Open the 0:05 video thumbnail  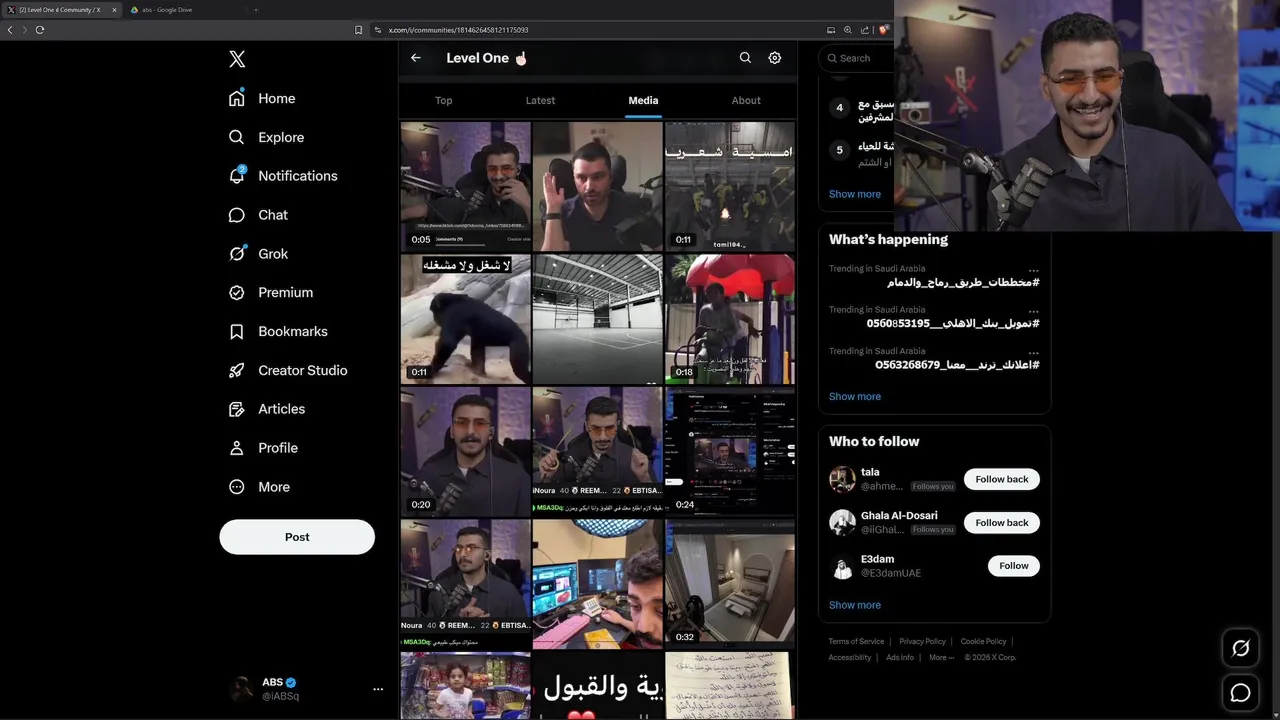[x=466, y=186]
